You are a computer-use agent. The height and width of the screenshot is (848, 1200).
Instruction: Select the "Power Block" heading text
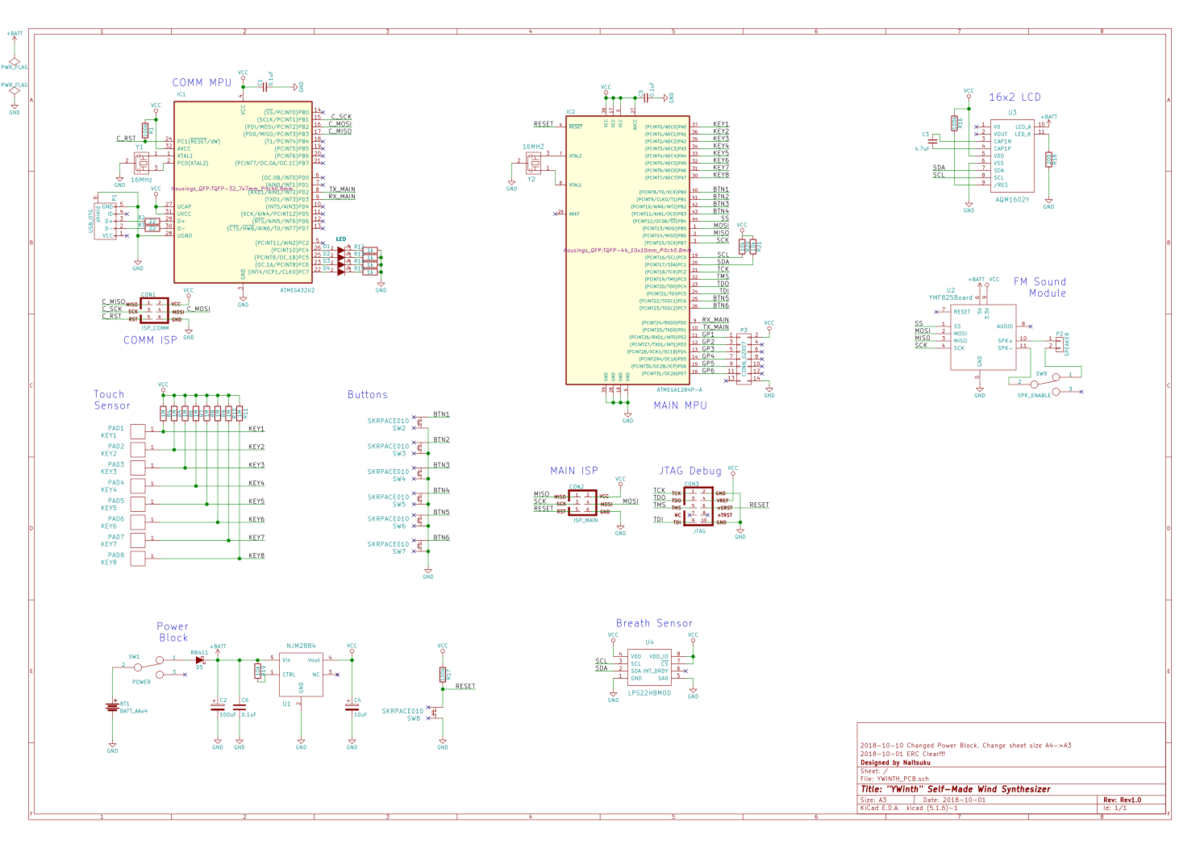pyautogui.click(x=173, y=632)
